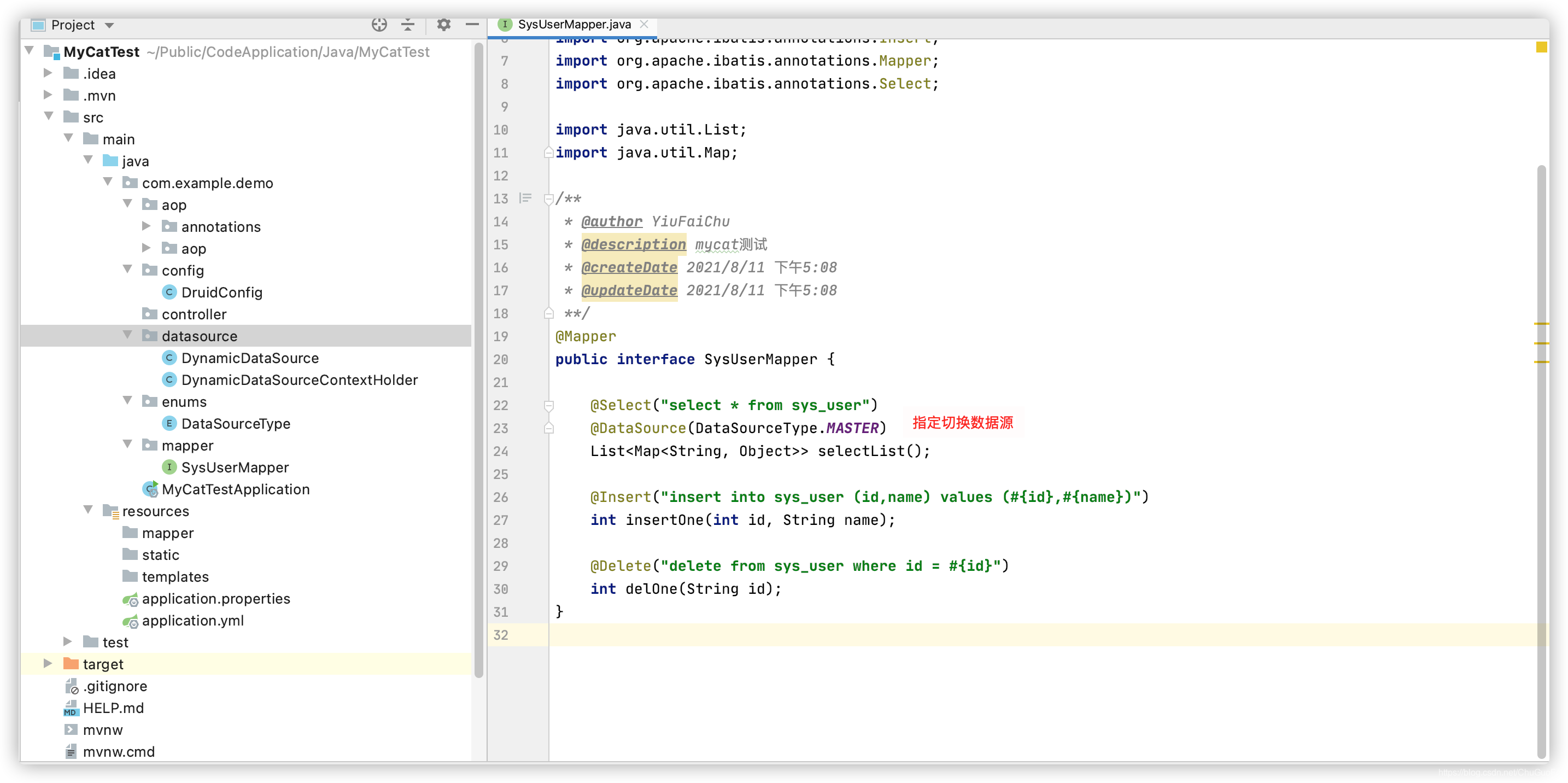
Task: Click the @description Javadoc tag
Action: tap(634, 244)
